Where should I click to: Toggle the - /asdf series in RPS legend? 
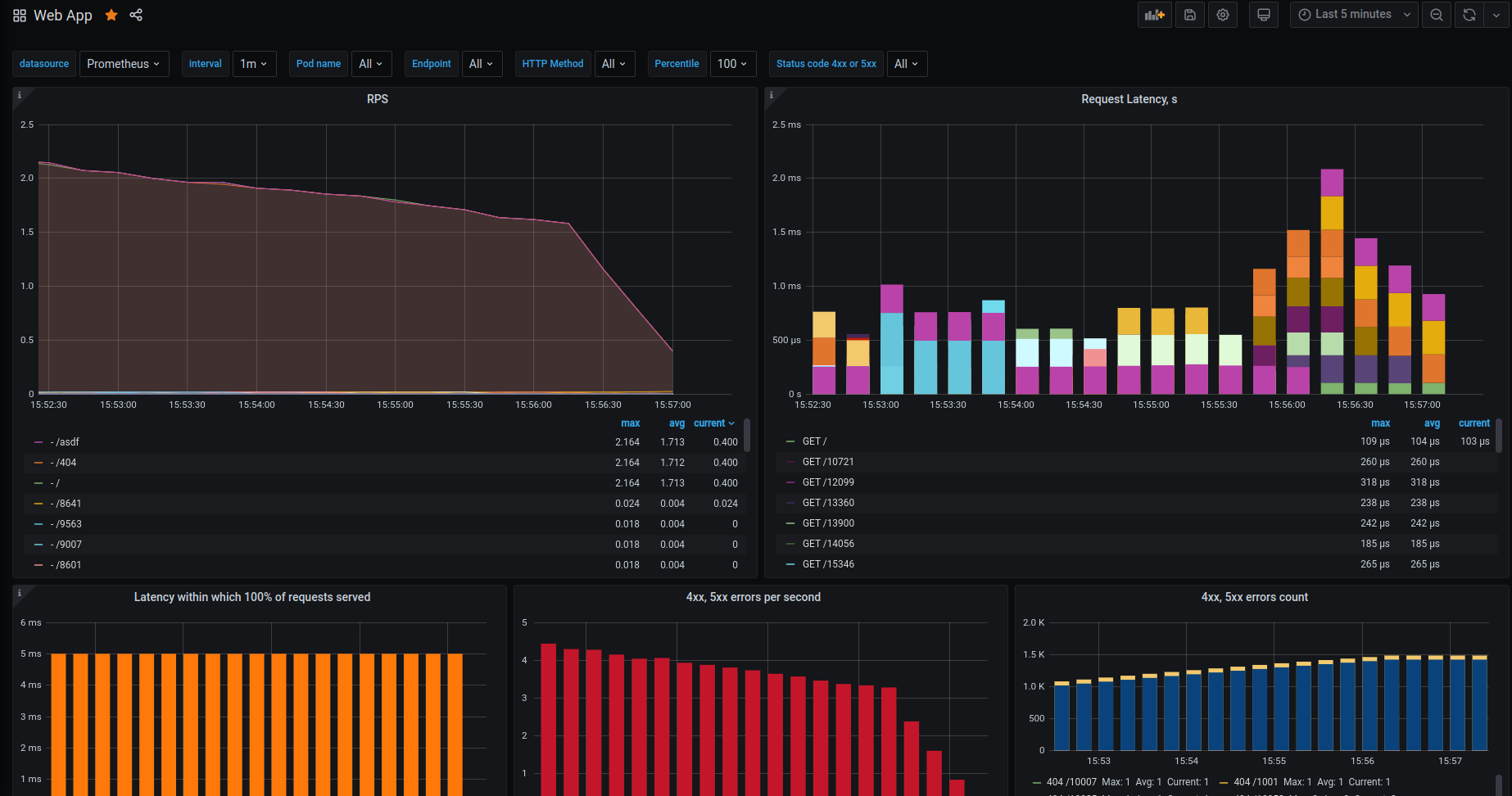(x=65, y=442)
